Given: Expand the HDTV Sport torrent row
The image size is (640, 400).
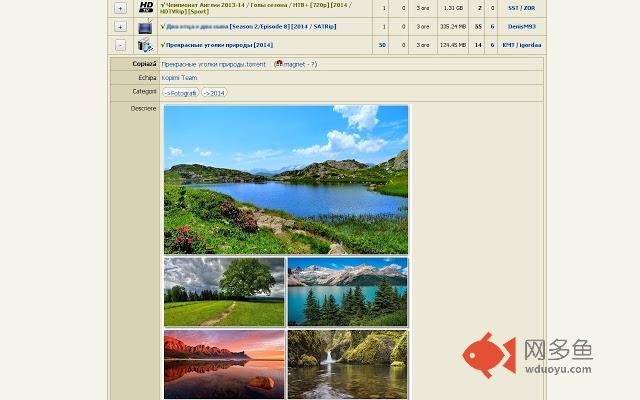Looking at the screenshot, I should [120, 8].
